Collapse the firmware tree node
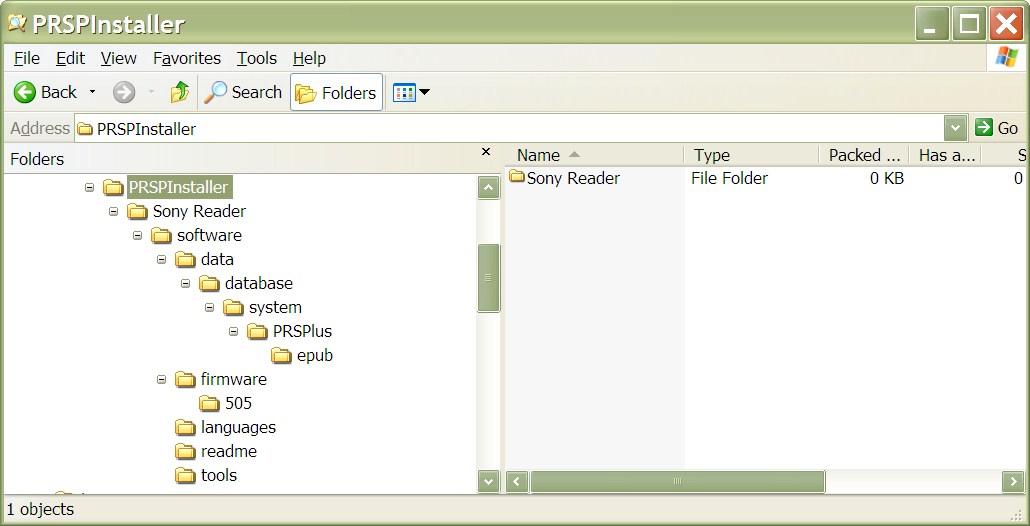Screen dimensions: 1030x526 162,380
